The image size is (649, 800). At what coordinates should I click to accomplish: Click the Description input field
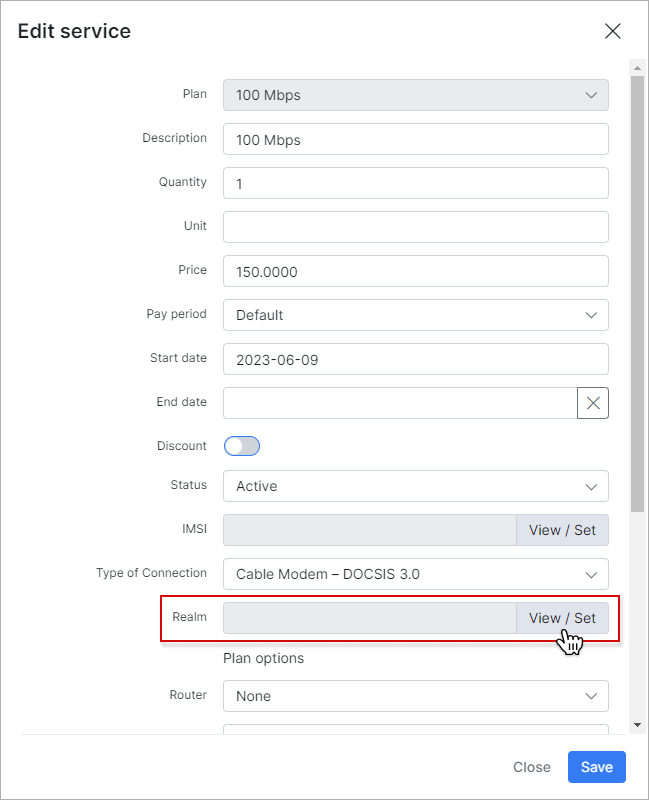(x=415, y=139)
